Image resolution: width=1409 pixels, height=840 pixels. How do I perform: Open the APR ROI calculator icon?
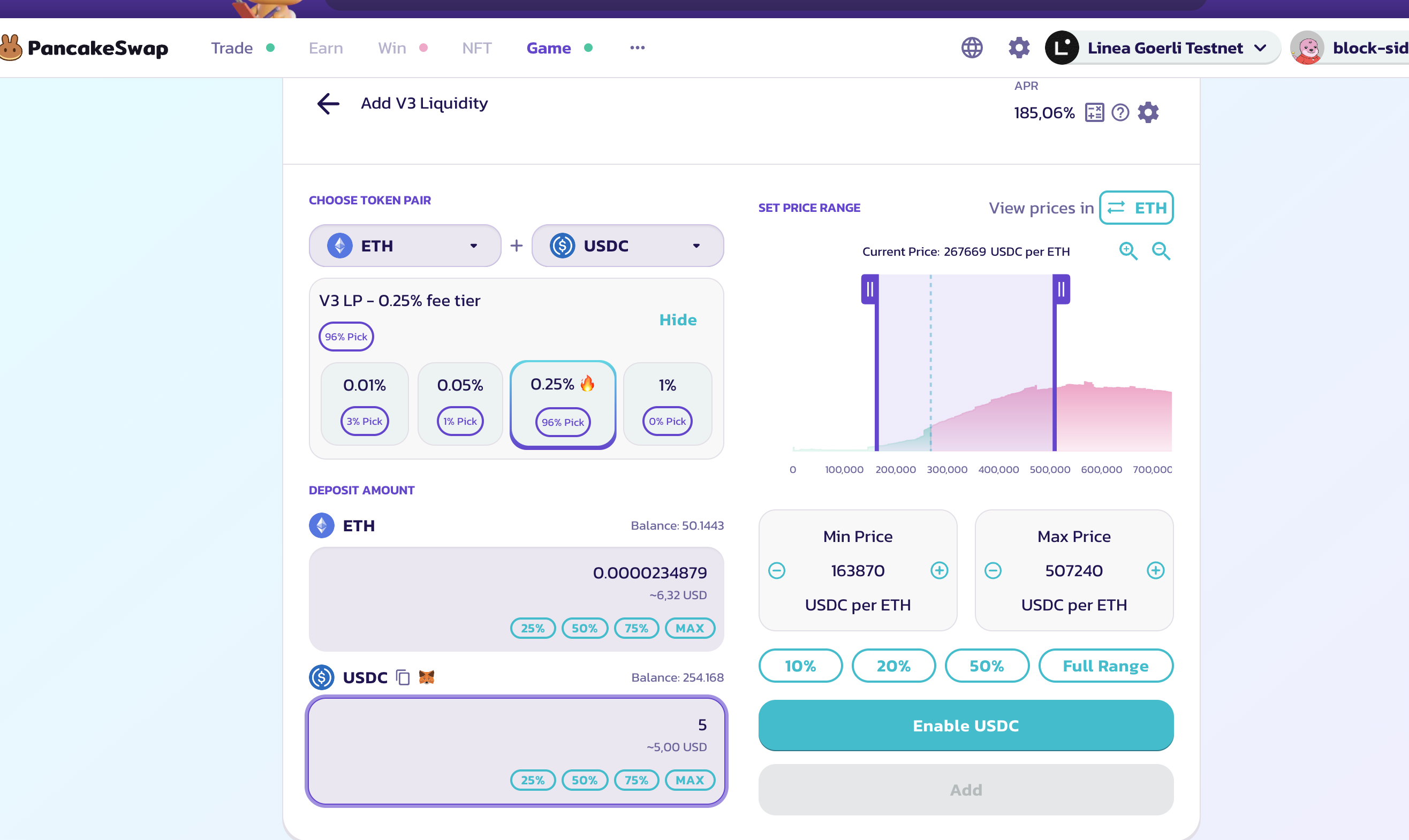1094,113
